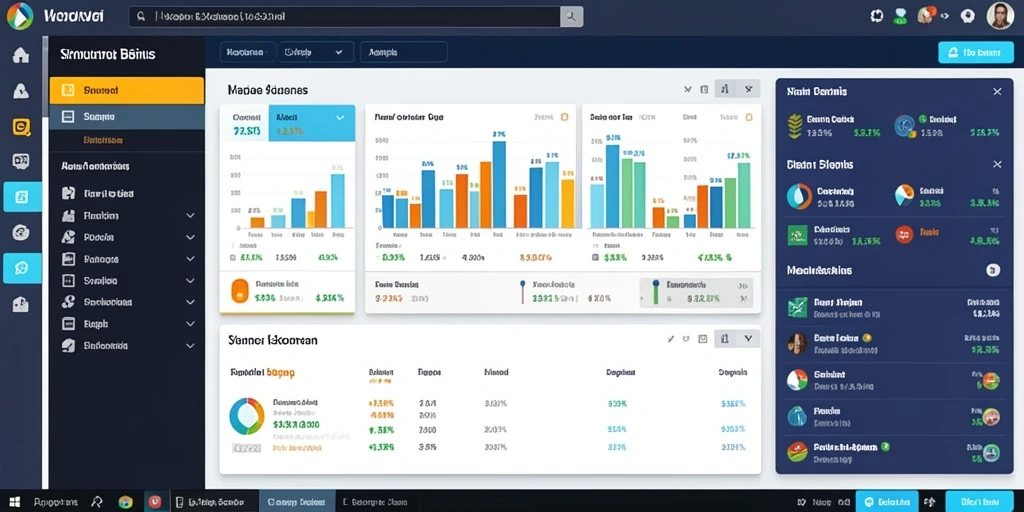Open the second dropdown with chevron in top toolbar

pos(315,52)
